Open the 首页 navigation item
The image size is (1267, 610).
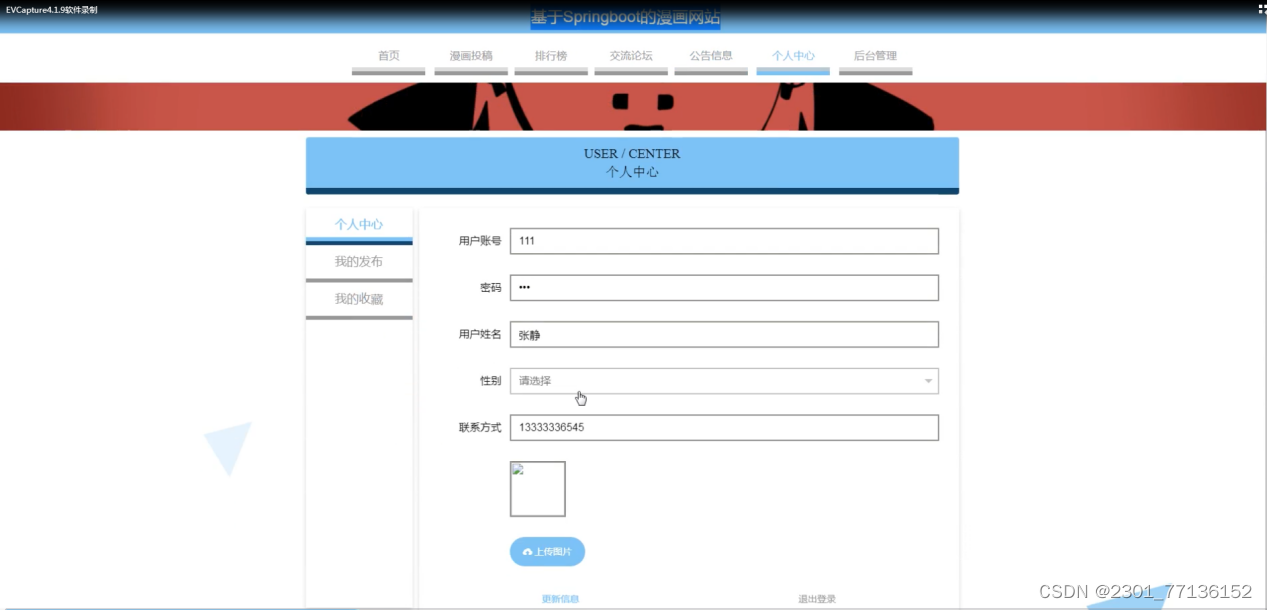390,55
